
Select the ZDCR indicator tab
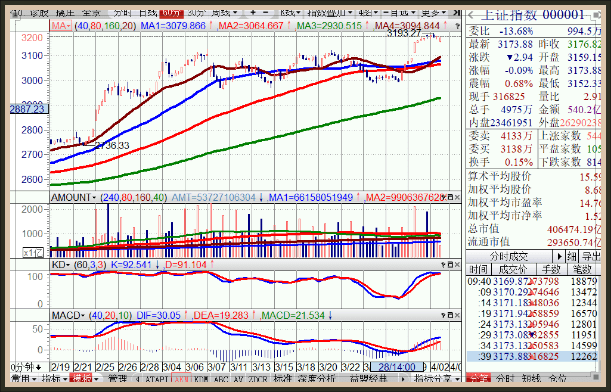[x=258, y=378]
